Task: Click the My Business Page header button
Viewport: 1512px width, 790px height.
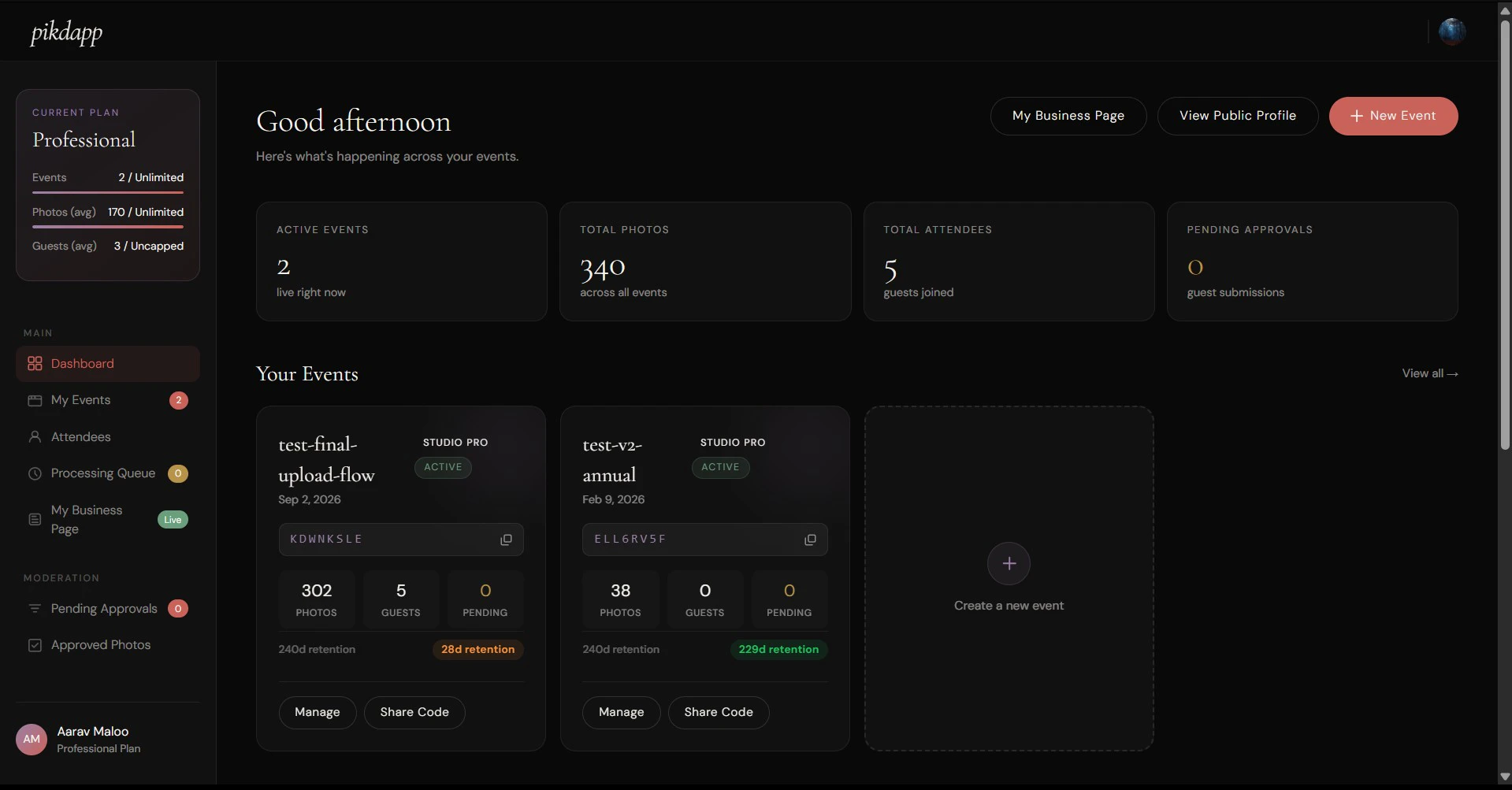Action: point(1068,116)
